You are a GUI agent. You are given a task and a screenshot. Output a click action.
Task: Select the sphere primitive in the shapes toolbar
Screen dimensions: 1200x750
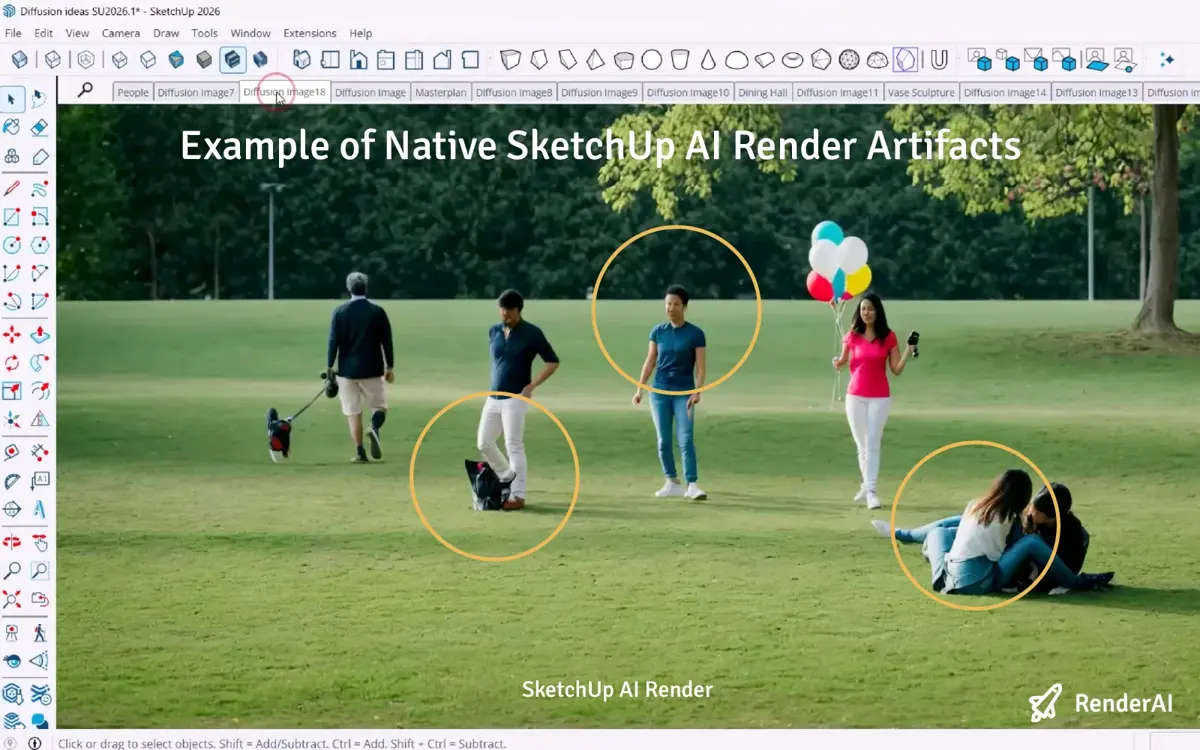pos(653,60)
